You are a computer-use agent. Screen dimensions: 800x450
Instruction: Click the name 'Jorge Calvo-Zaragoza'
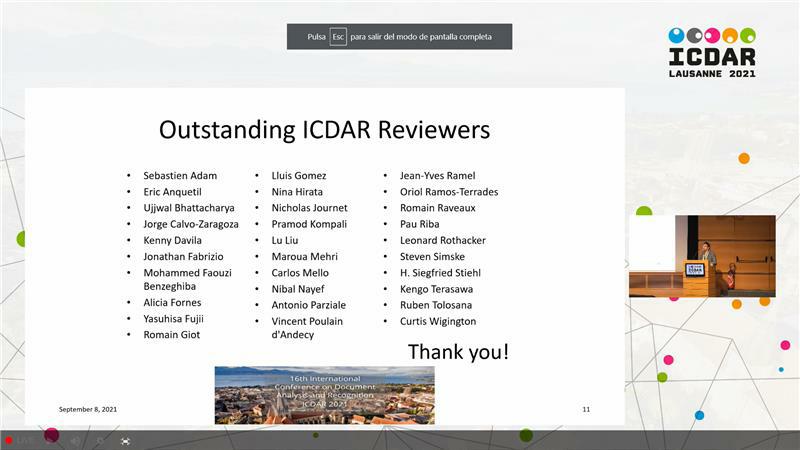tap(191, 224)
